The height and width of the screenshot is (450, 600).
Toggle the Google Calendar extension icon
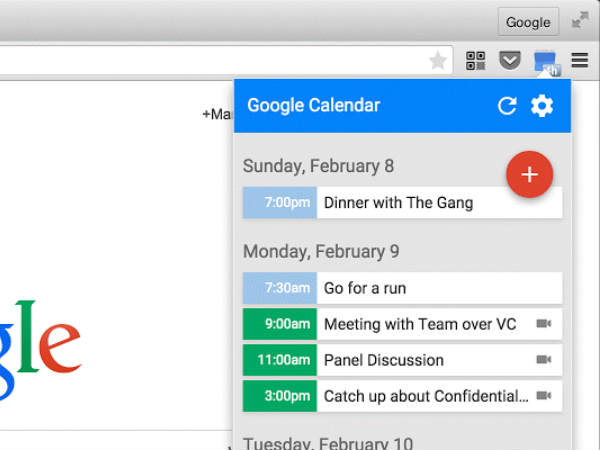(546, 62)
